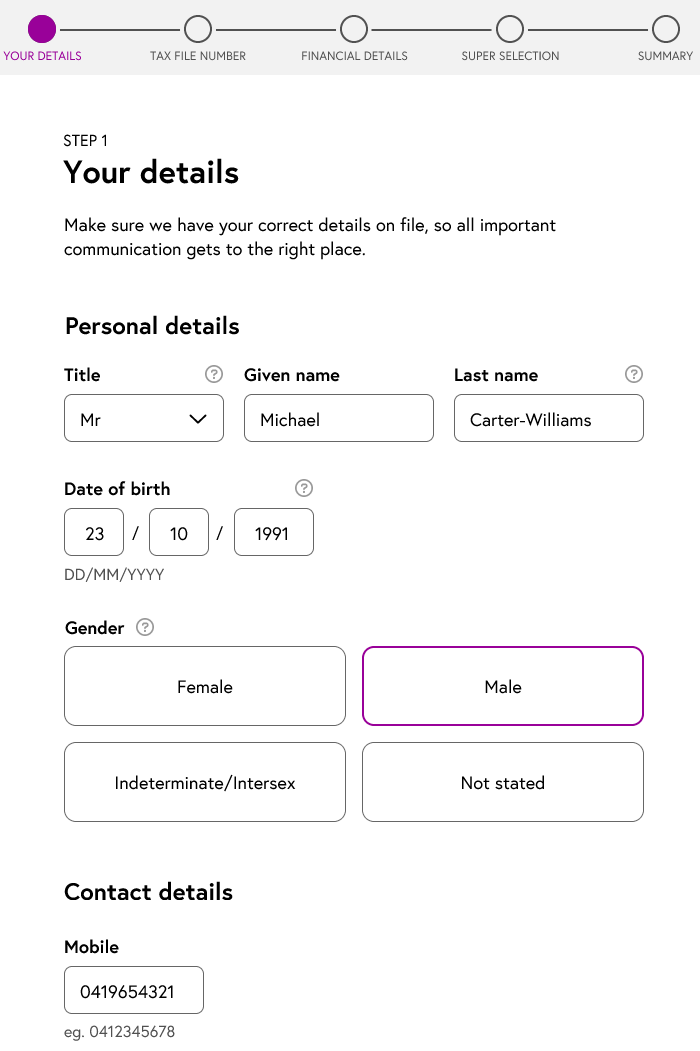Viewport: 700px width, 1051px height.
Task: Focus the Last name field Carter-Williams
Action: click(548, 418)
